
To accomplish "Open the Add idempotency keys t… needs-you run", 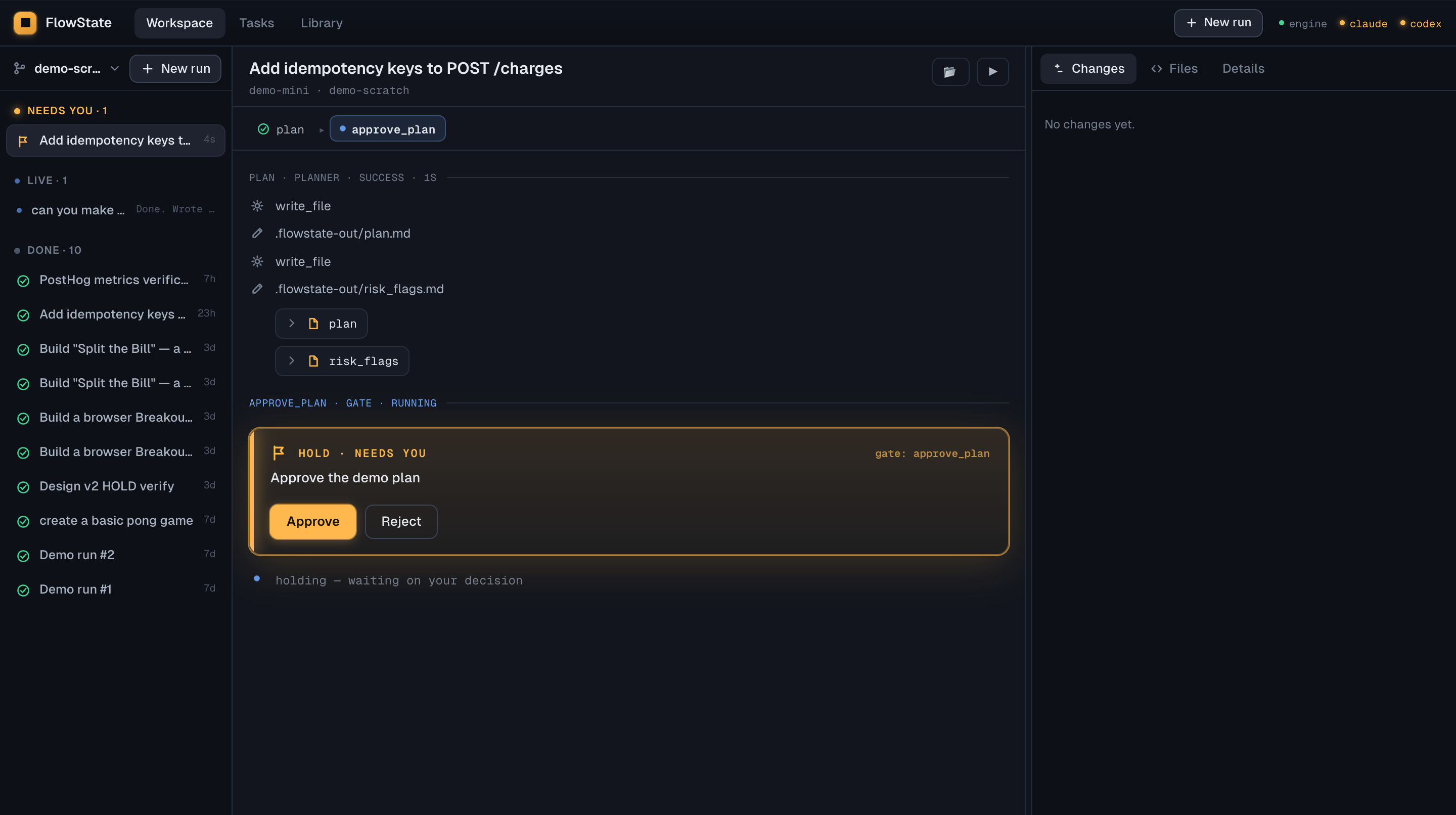I will 116,140.
